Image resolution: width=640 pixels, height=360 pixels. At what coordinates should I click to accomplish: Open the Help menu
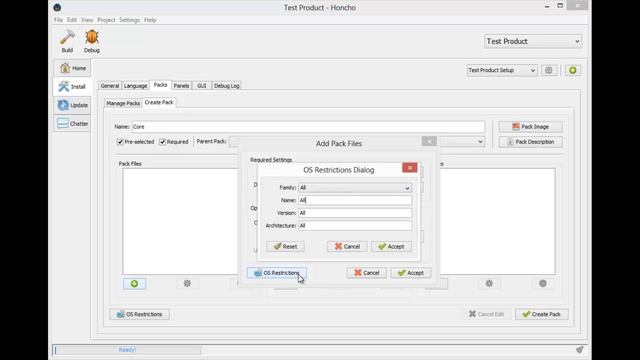[150, 20]
